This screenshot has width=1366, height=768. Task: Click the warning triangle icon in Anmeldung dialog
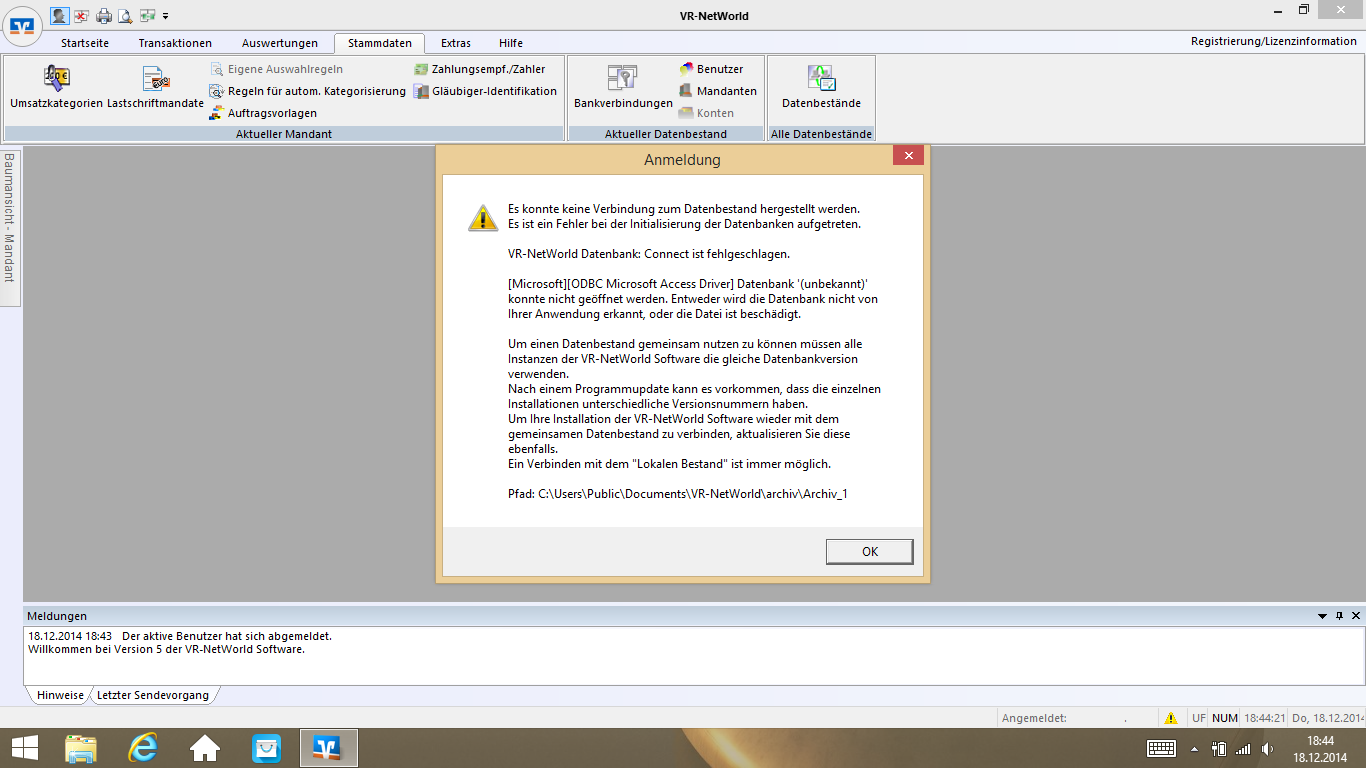click(483, 218)
